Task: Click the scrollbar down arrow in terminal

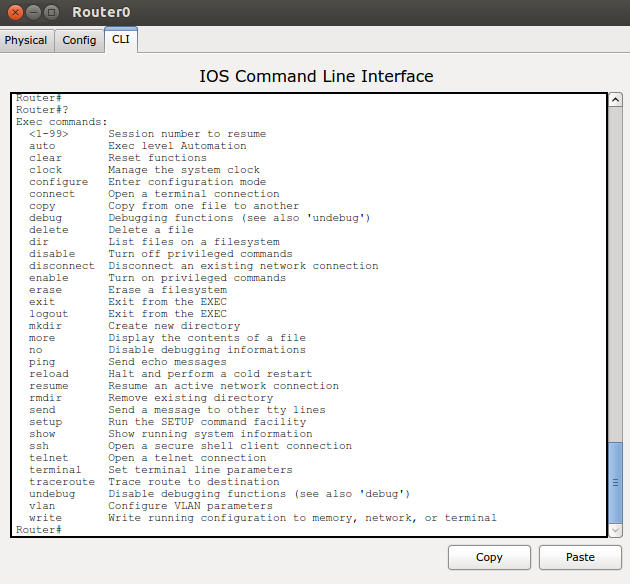Action: coord(615,529)
